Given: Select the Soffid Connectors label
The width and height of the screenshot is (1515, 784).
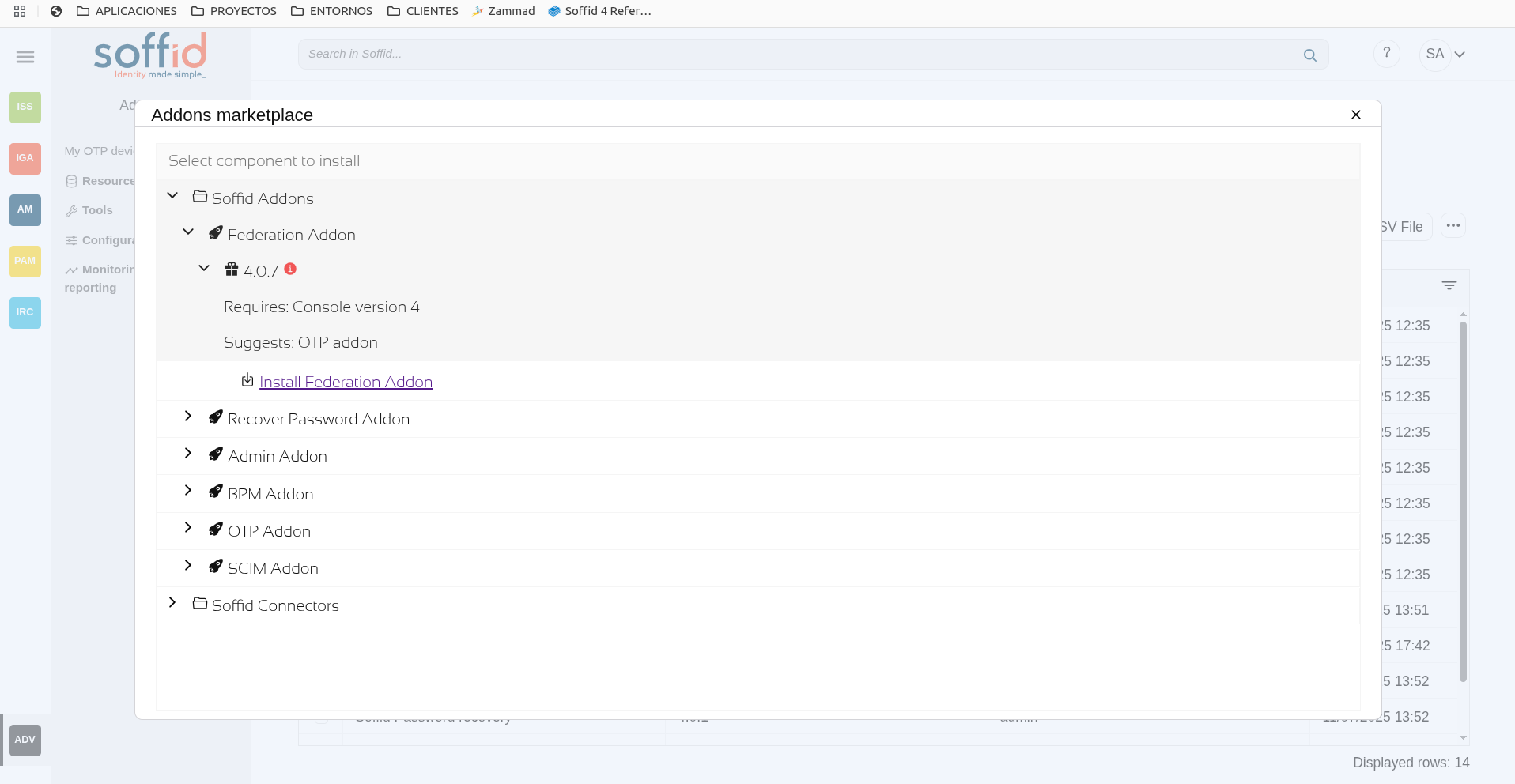Looking at the screenshot, I should coord(275,605).
